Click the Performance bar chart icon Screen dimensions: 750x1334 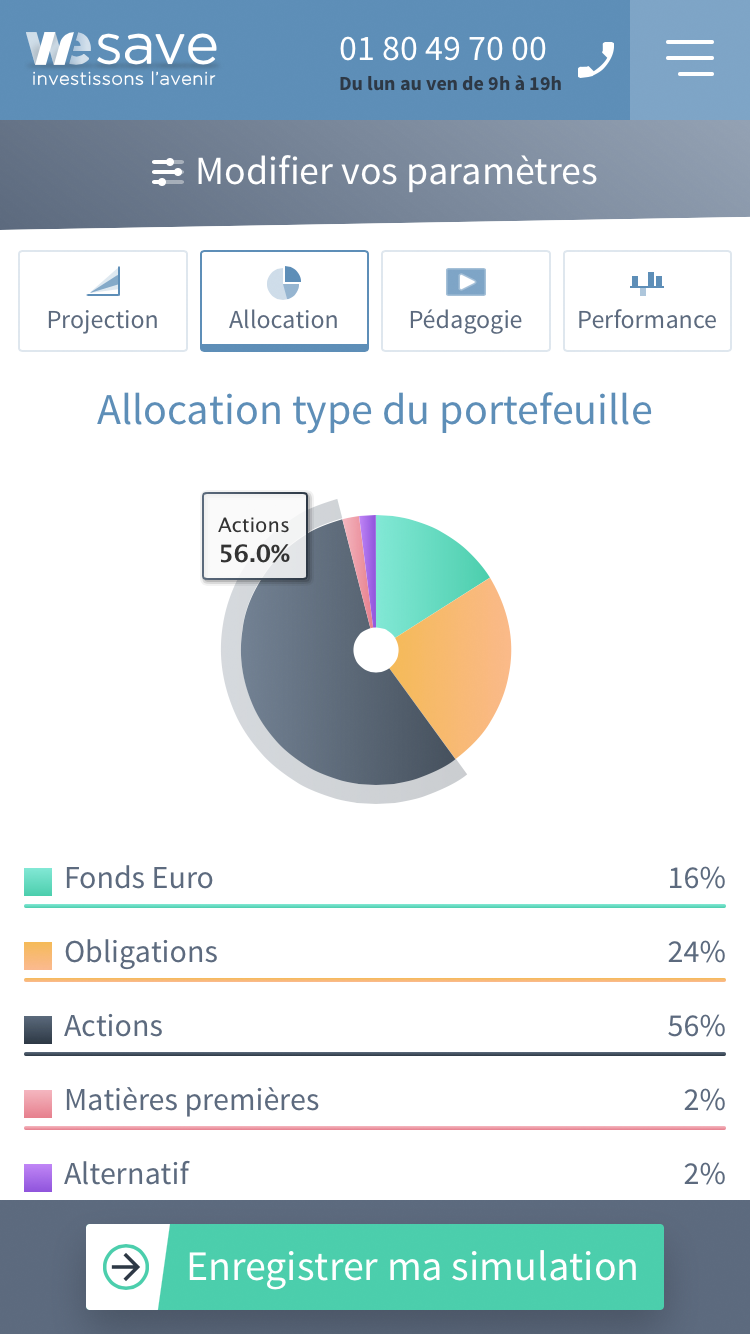[x=647, y=282]
